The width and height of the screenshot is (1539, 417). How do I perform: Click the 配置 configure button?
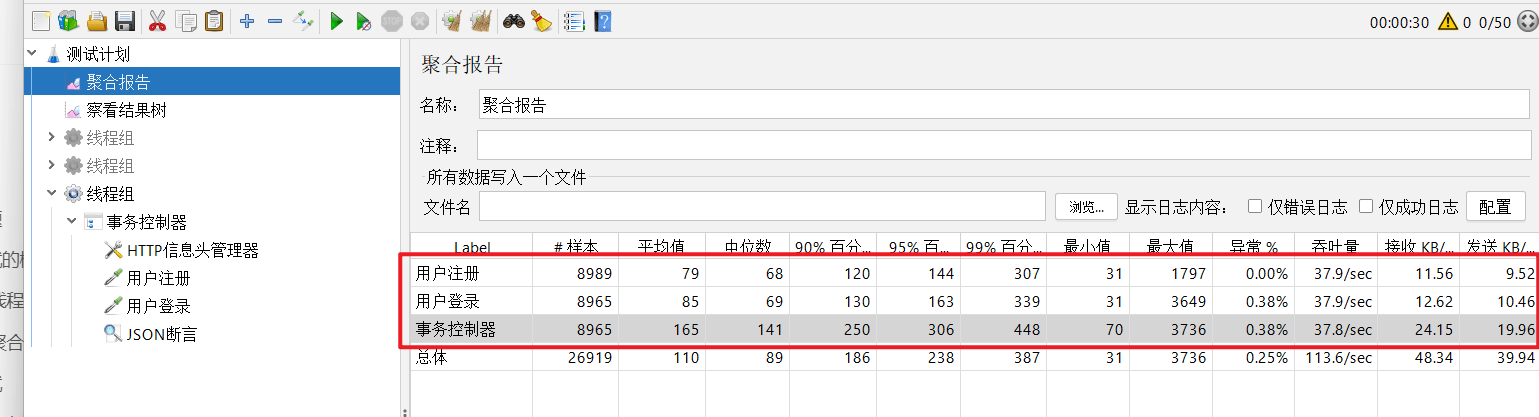pos(1495,207)
